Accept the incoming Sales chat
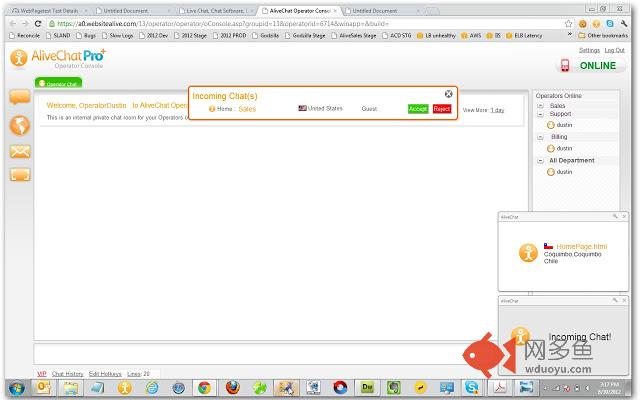The image size is (640, 400). click(x=418, y=109)
